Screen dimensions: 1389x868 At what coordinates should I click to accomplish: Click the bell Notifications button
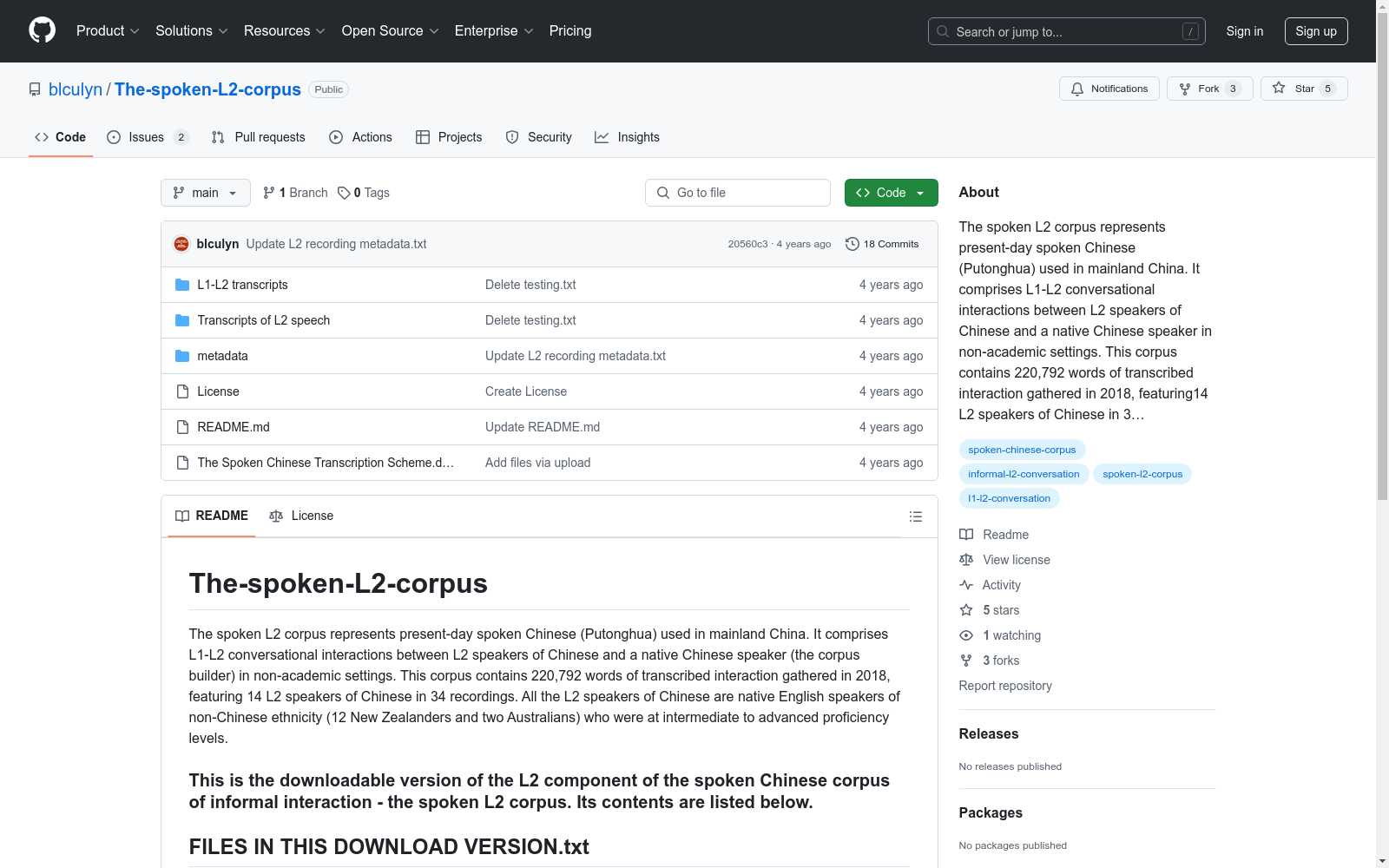[x=1109, y=89]
